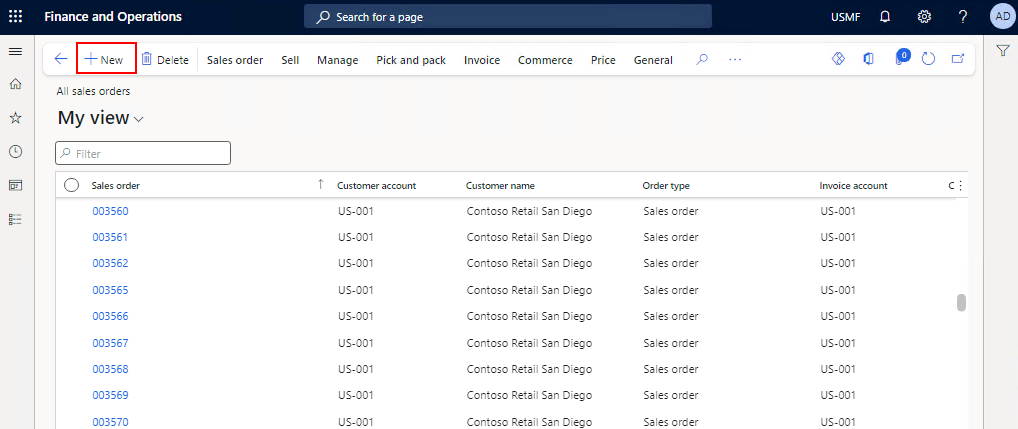Click Customer name column header

501,186
